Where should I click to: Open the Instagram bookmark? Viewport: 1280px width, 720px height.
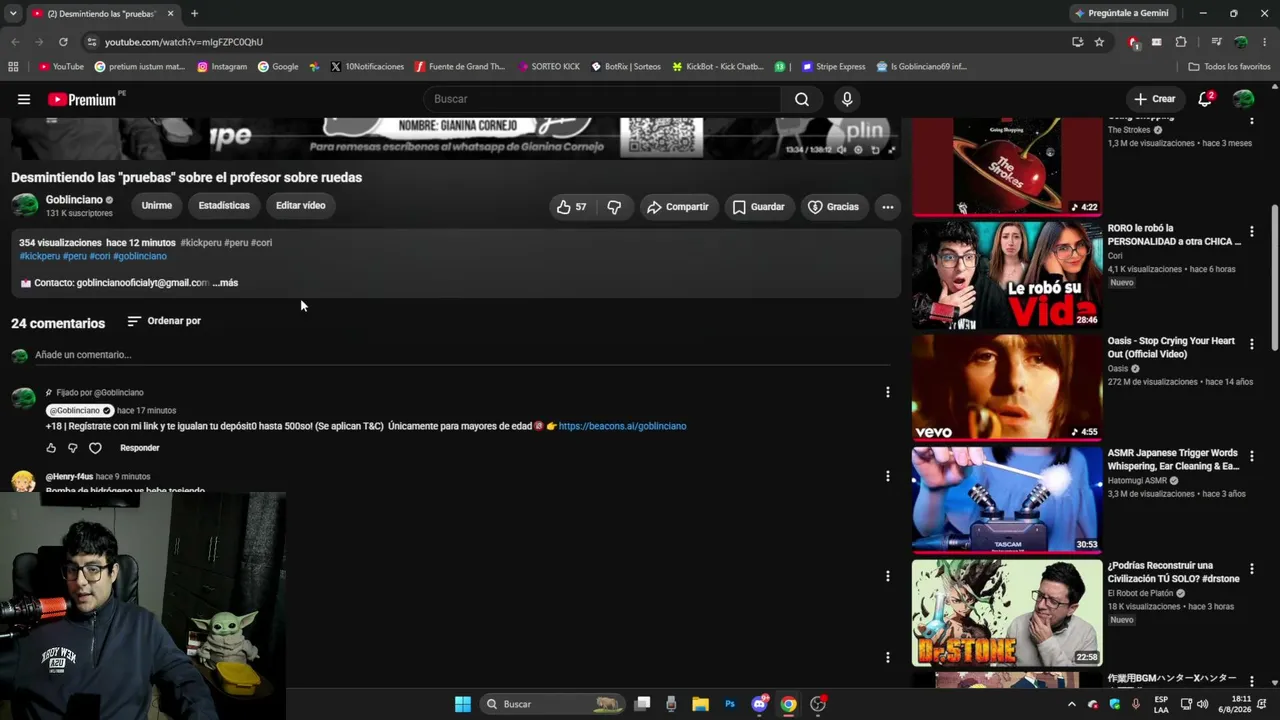coord(222,67)
